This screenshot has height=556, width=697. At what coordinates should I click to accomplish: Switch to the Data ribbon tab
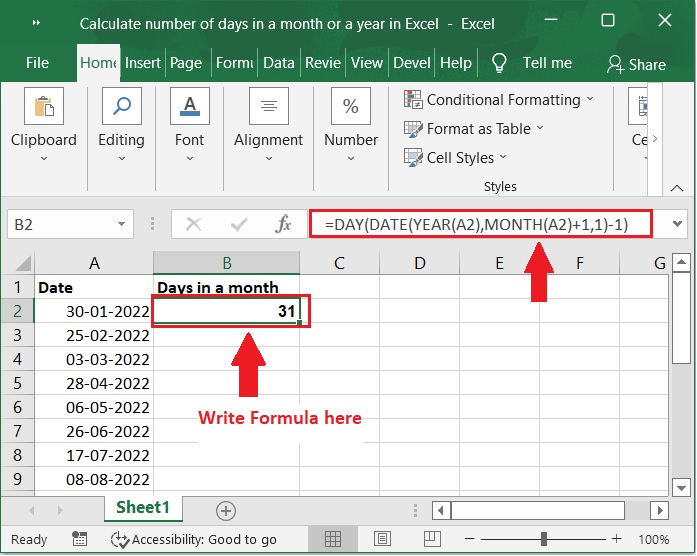point(278,63)
